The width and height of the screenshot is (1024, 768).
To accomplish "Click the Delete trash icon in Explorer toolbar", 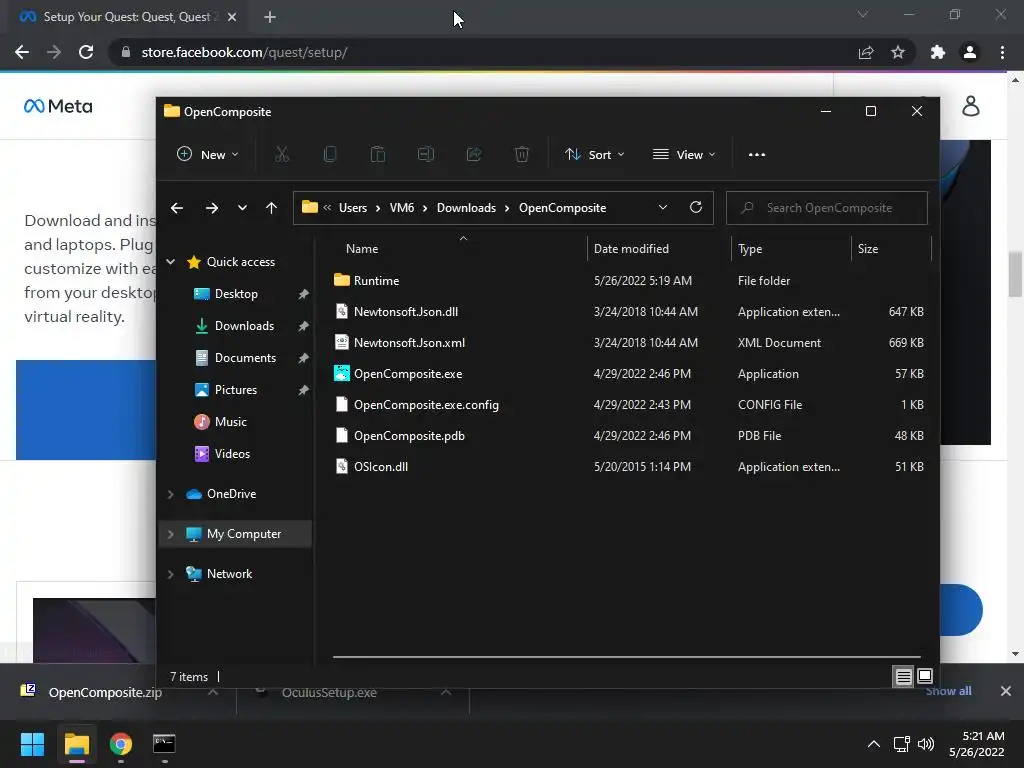I will pos(521,155).
